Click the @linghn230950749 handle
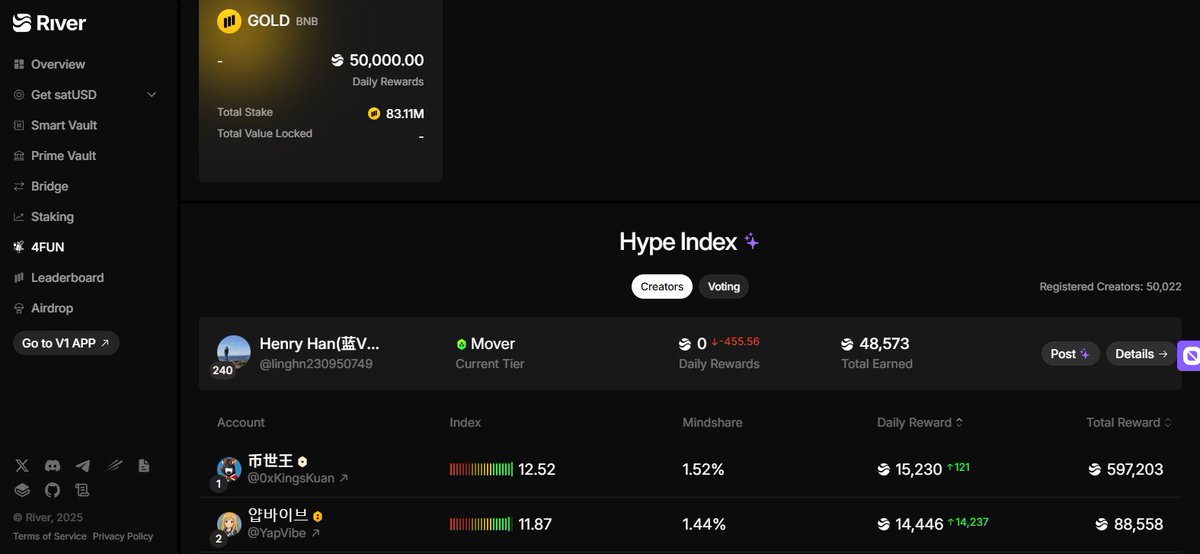The image size is (1200, 554). tap(316, 364)
